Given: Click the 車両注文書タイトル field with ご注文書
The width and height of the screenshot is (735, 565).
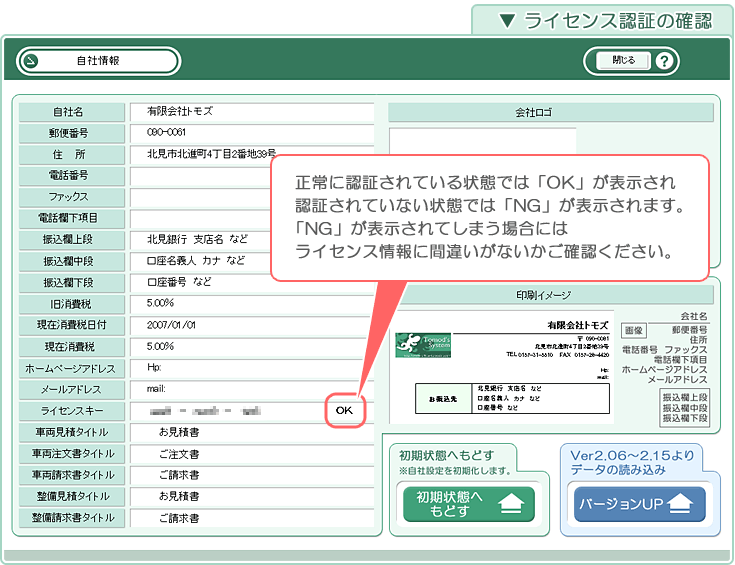Looking at the screenshot, I should 252,454.
